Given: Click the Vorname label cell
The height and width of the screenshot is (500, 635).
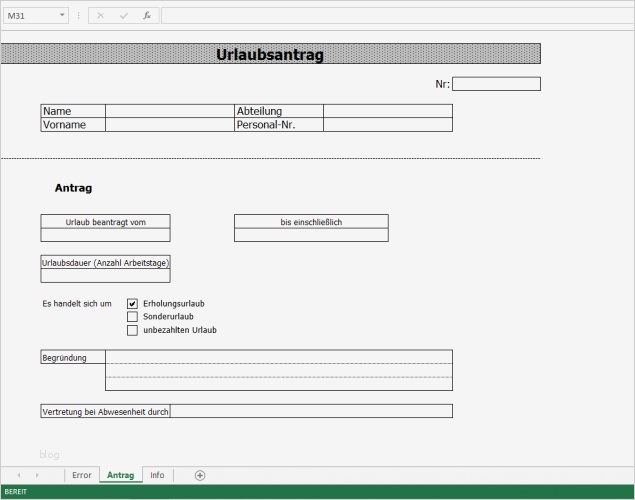Looking at the screenshot, I should tap(73, 125).
